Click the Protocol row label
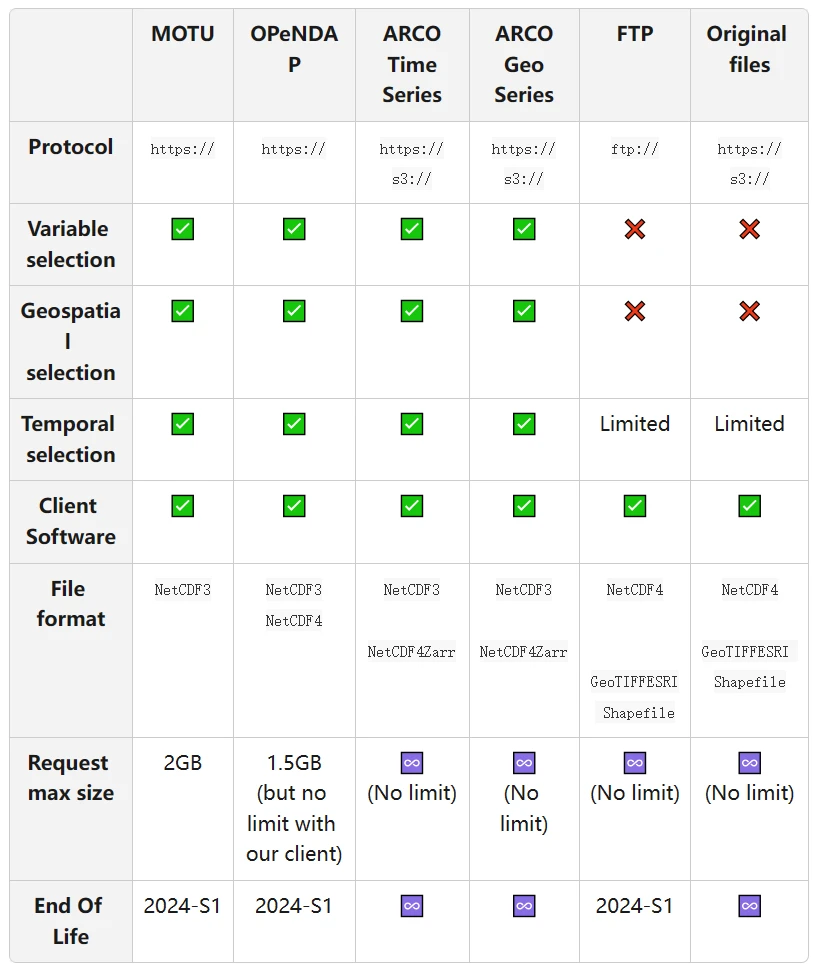This screenshot has height=969, width=816. point(70,147)
